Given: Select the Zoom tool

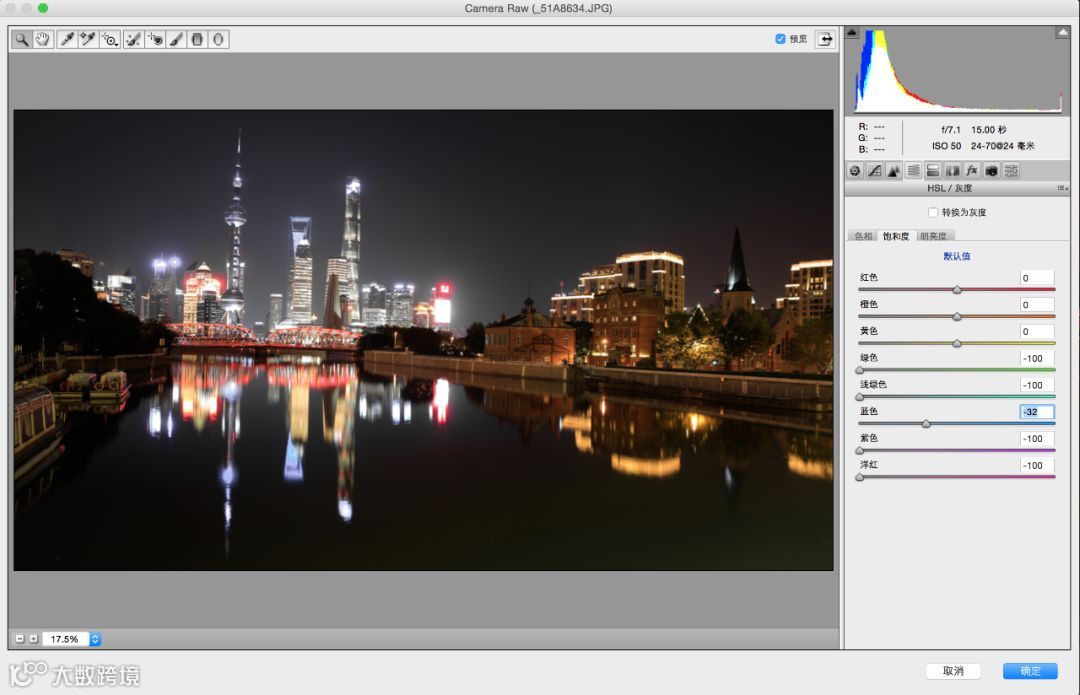Looking at the screenshot, I should [22, 39].
